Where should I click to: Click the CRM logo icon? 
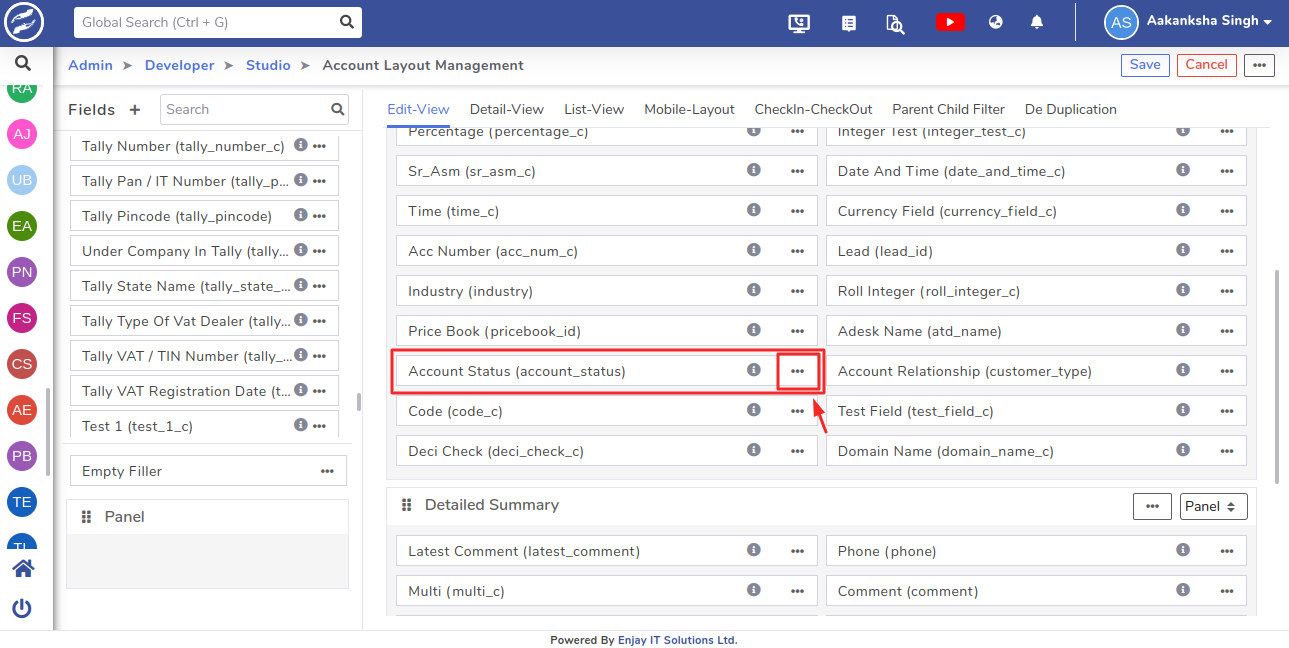23,22
